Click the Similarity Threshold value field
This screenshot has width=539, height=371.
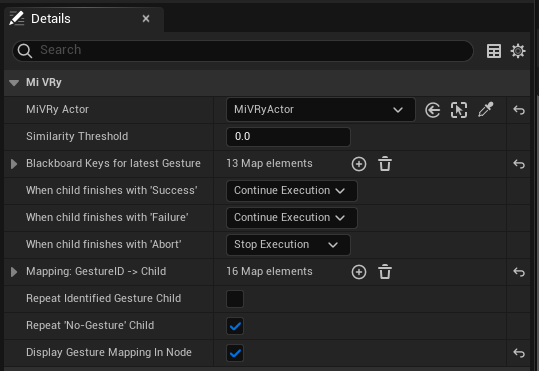288,137
